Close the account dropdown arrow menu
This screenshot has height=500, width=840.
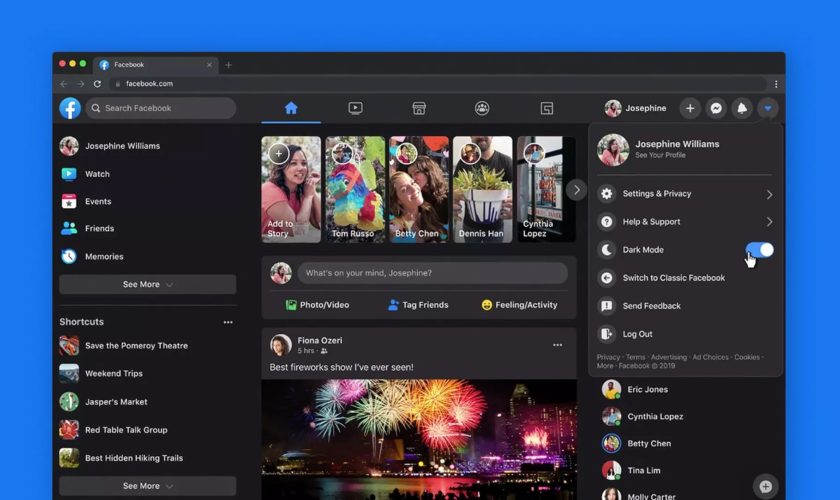pyautogui.click(x=767, y=108)
